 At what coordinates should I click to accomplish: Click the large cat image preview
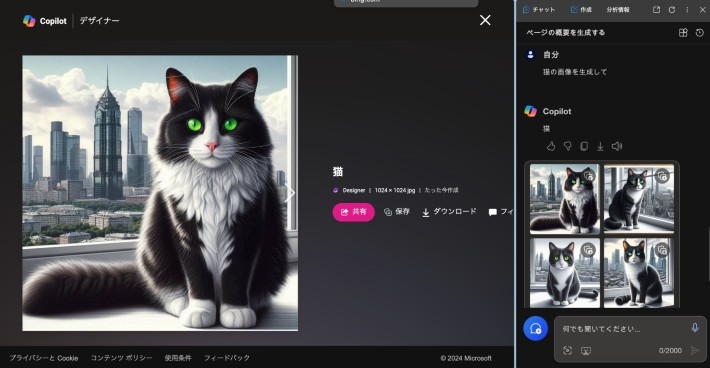[160, 193]
